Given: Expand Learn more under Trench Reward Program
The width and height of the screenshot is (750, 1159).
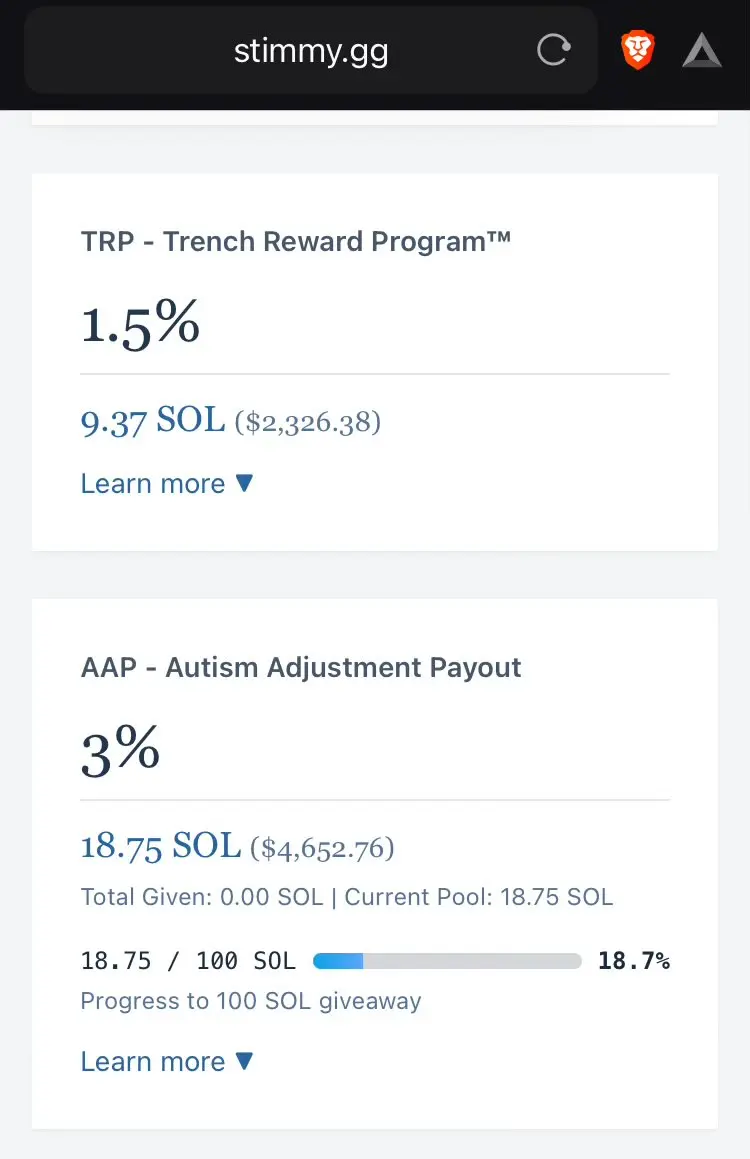Looking at the screenshot, I should pyautogui.click(x=167, y=483).
